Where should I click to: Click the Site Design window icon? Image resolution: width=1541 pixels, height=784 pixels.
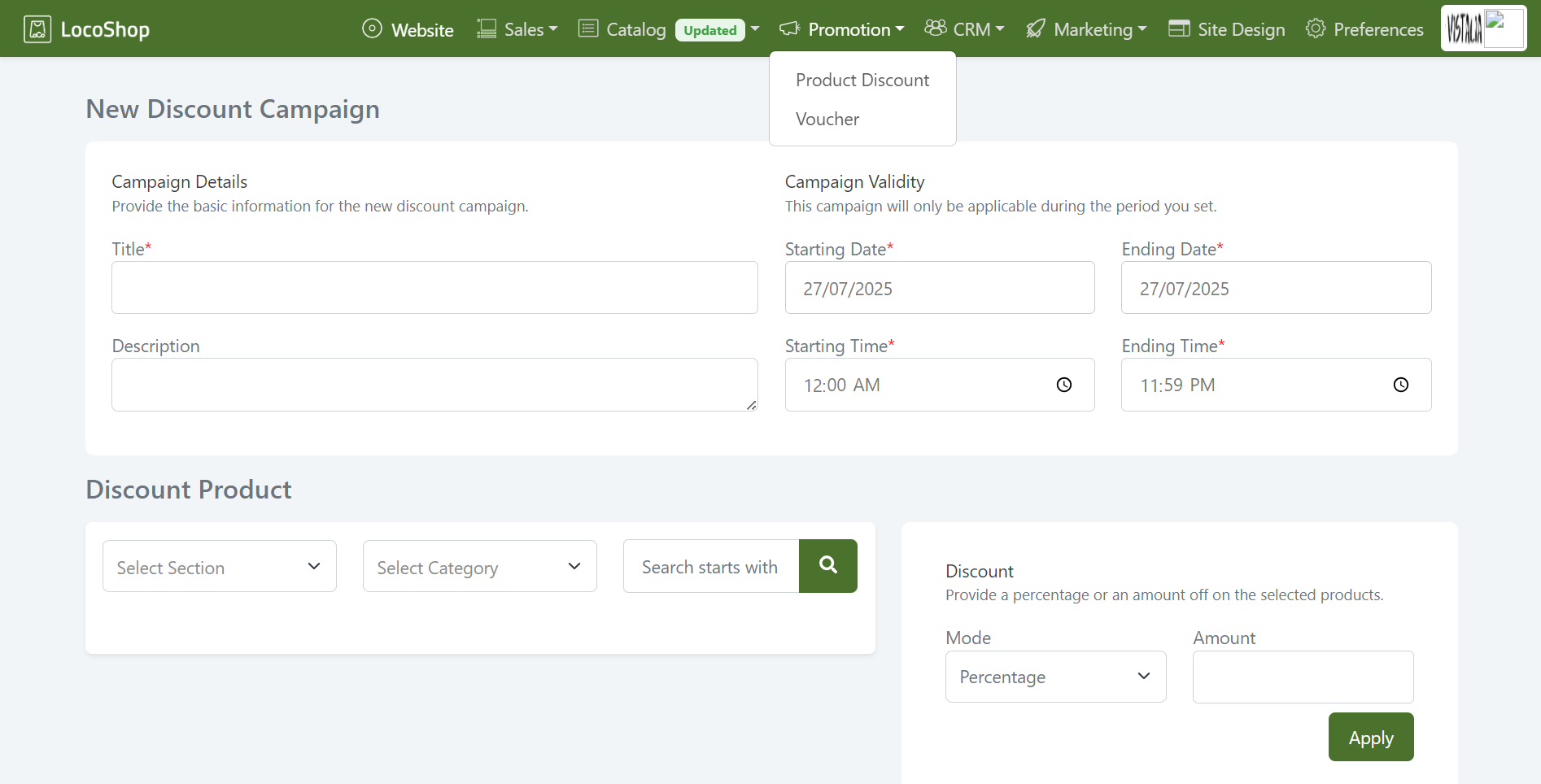(1179, 28)
